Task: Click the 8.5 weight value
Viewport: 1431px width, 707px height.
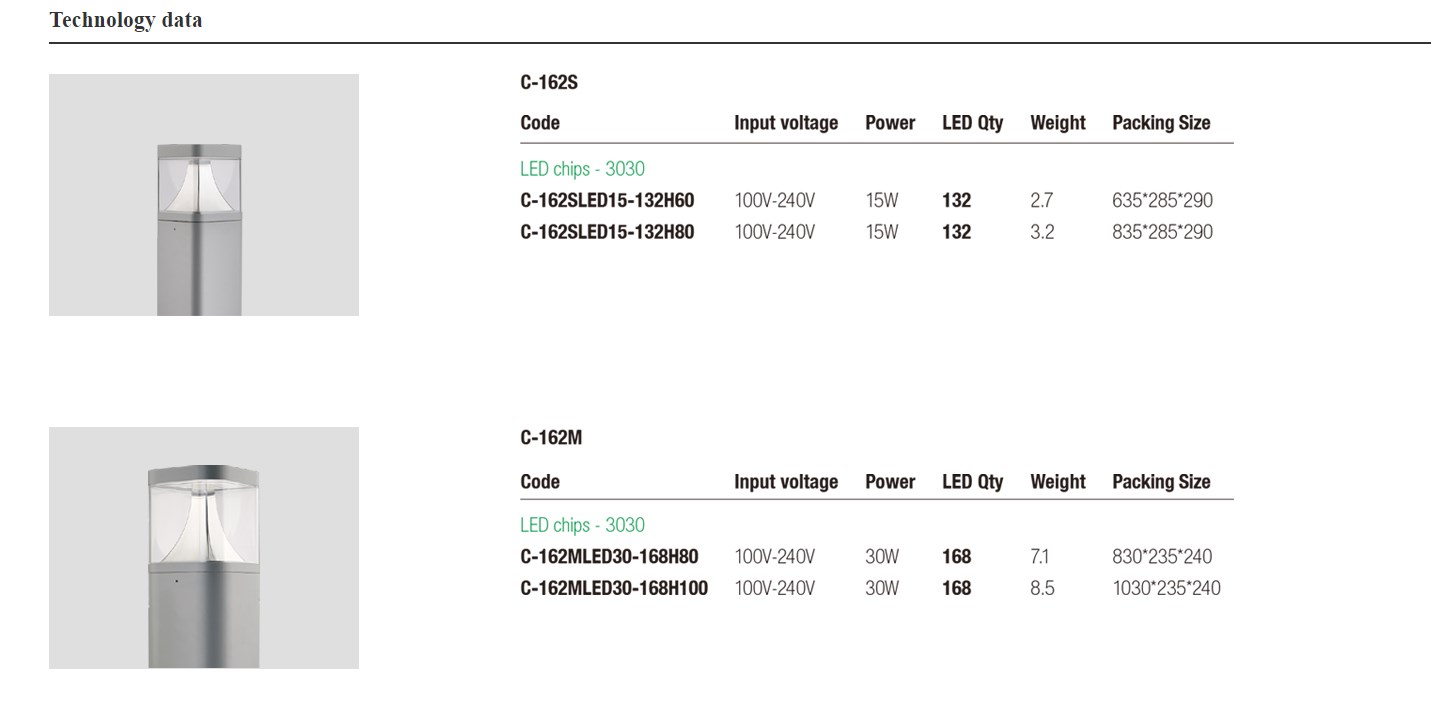Action: click(x=1042, y=588)
